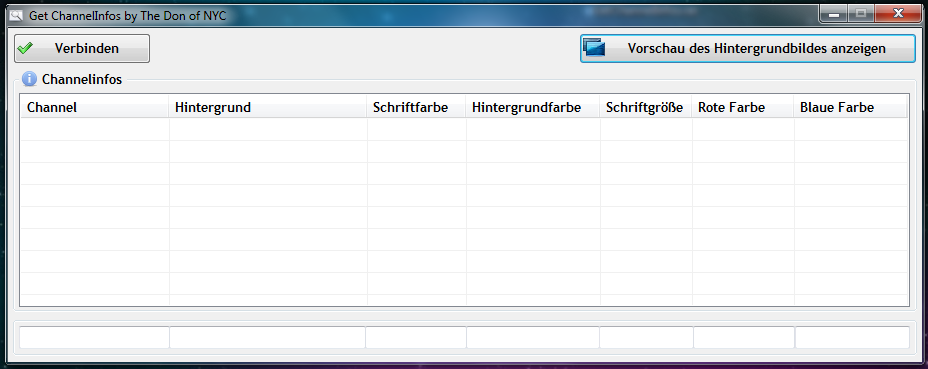Select the Hintergrundfarbe column header
The image size is (928, 369).
click(x=533, y=108)
